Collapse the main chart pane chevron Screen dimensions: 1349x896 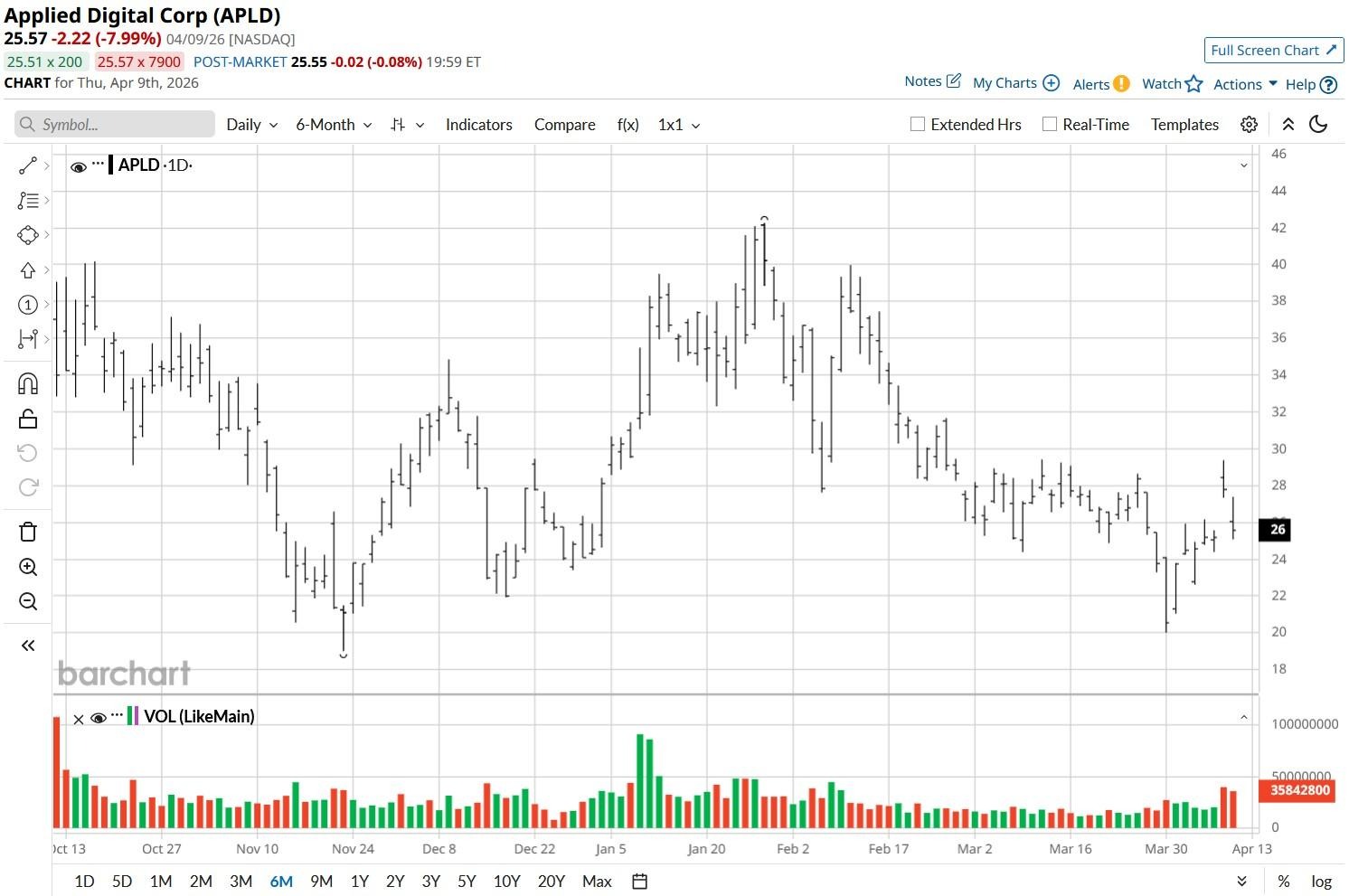(x=1244, y=165)
